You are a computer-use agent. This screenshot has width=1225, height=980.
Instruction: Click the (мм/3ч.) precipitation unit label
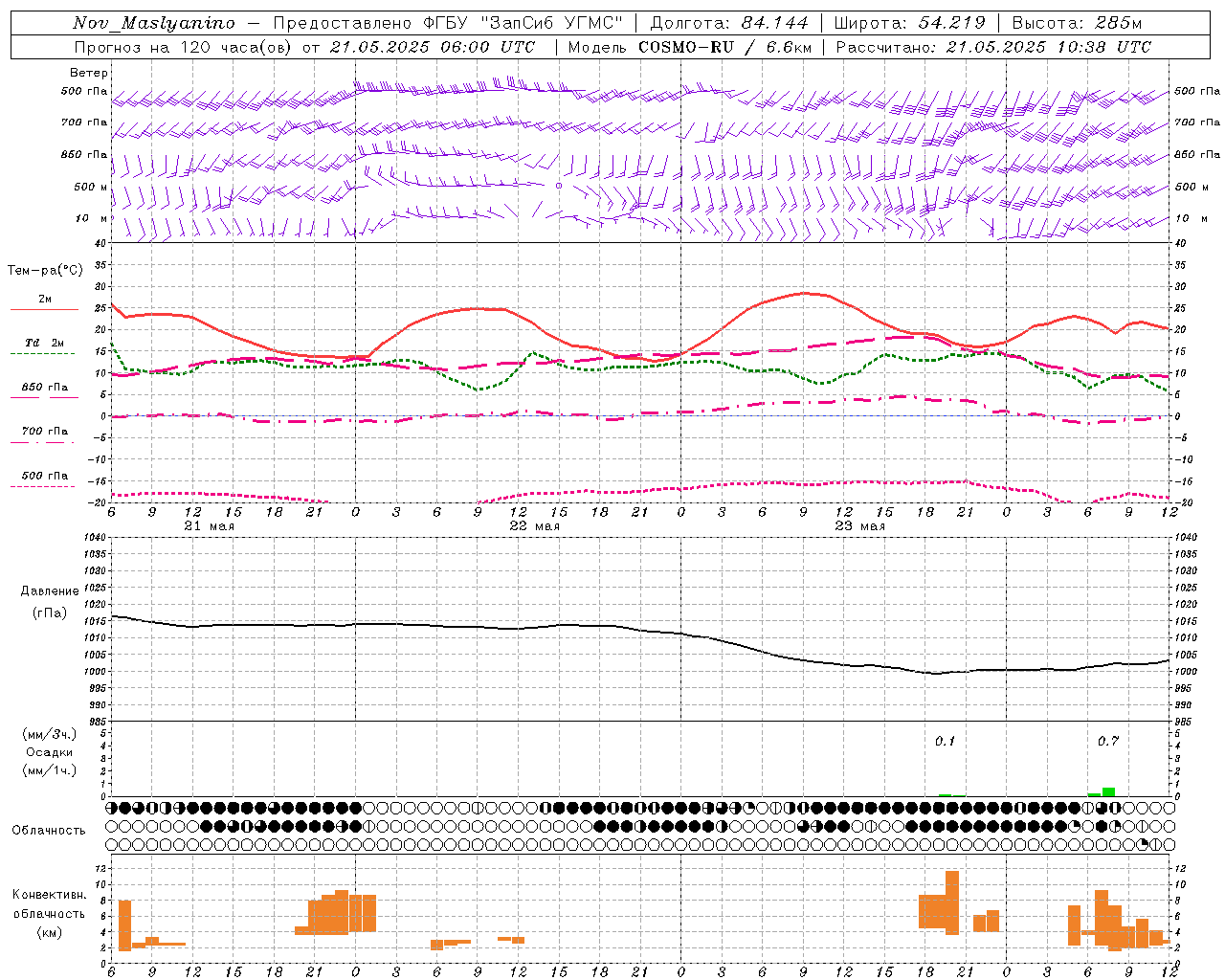[50, 734]
